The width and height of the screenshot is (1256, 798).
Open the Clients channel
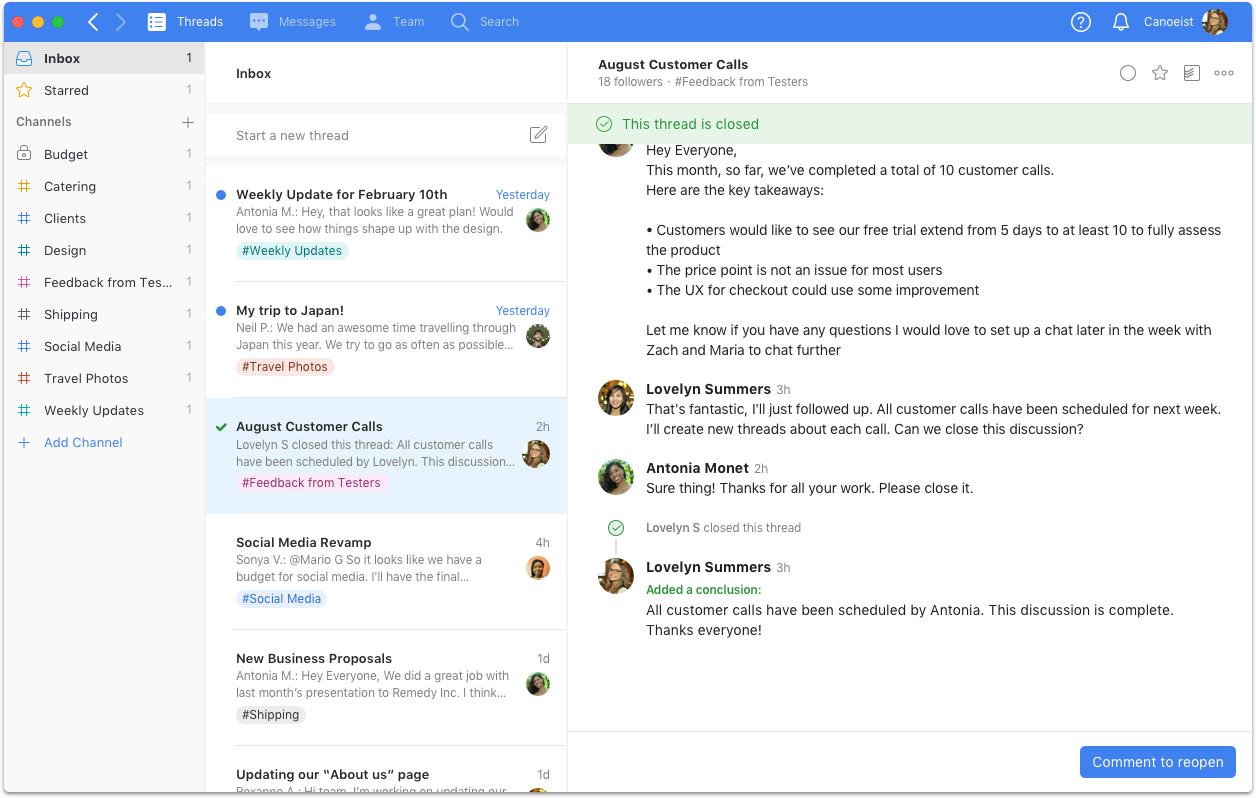tap(104, 218)
